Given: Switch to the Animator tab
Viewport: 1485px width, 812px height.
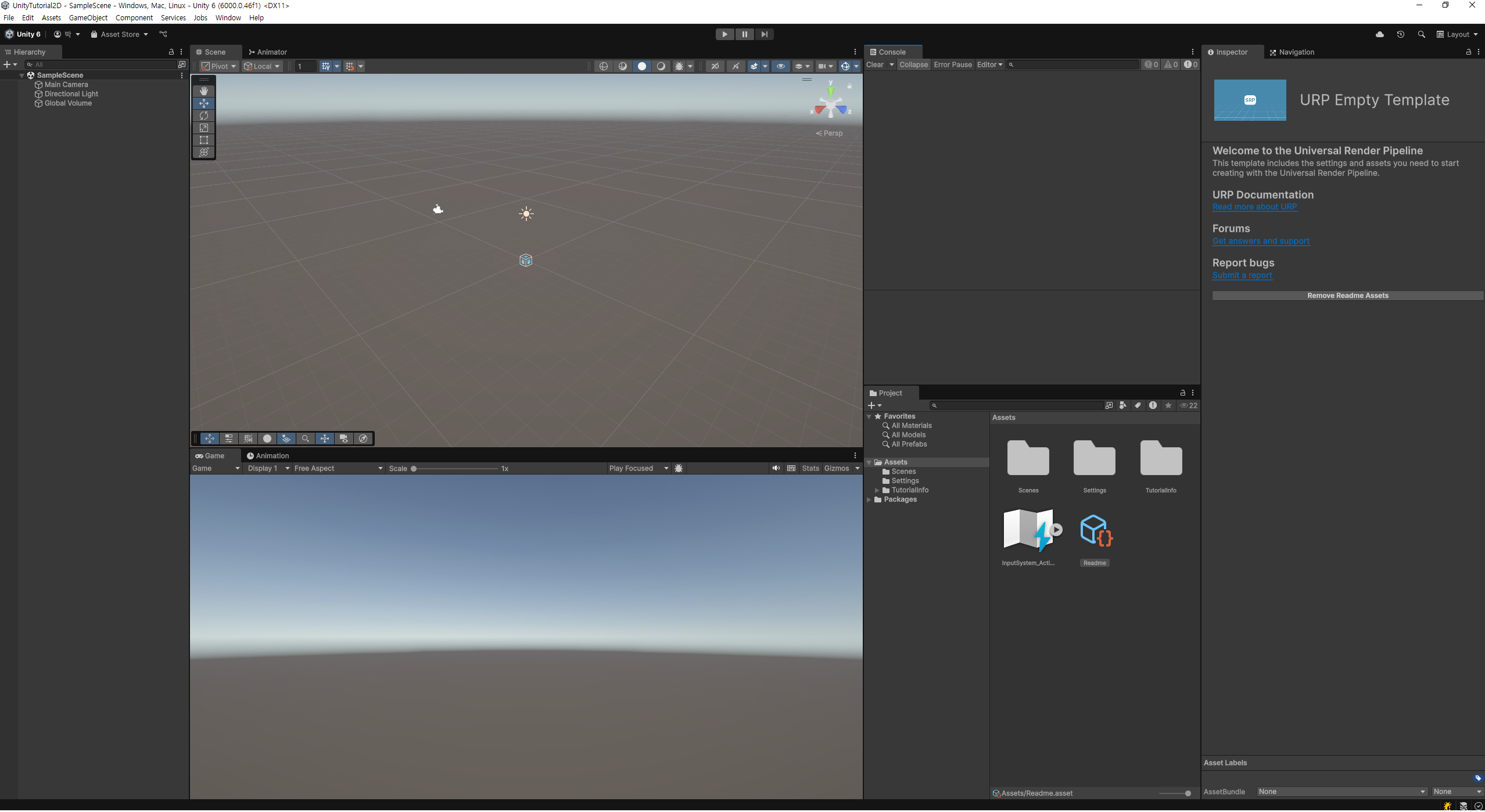Looking at the screenshot, I should click(268, 52).
